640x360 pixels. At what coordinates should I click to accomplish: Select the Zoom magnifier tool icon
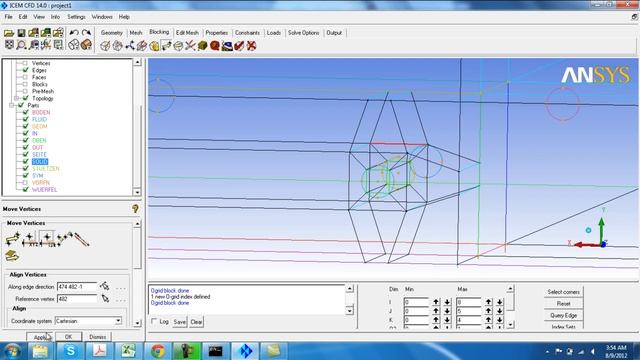21,44
